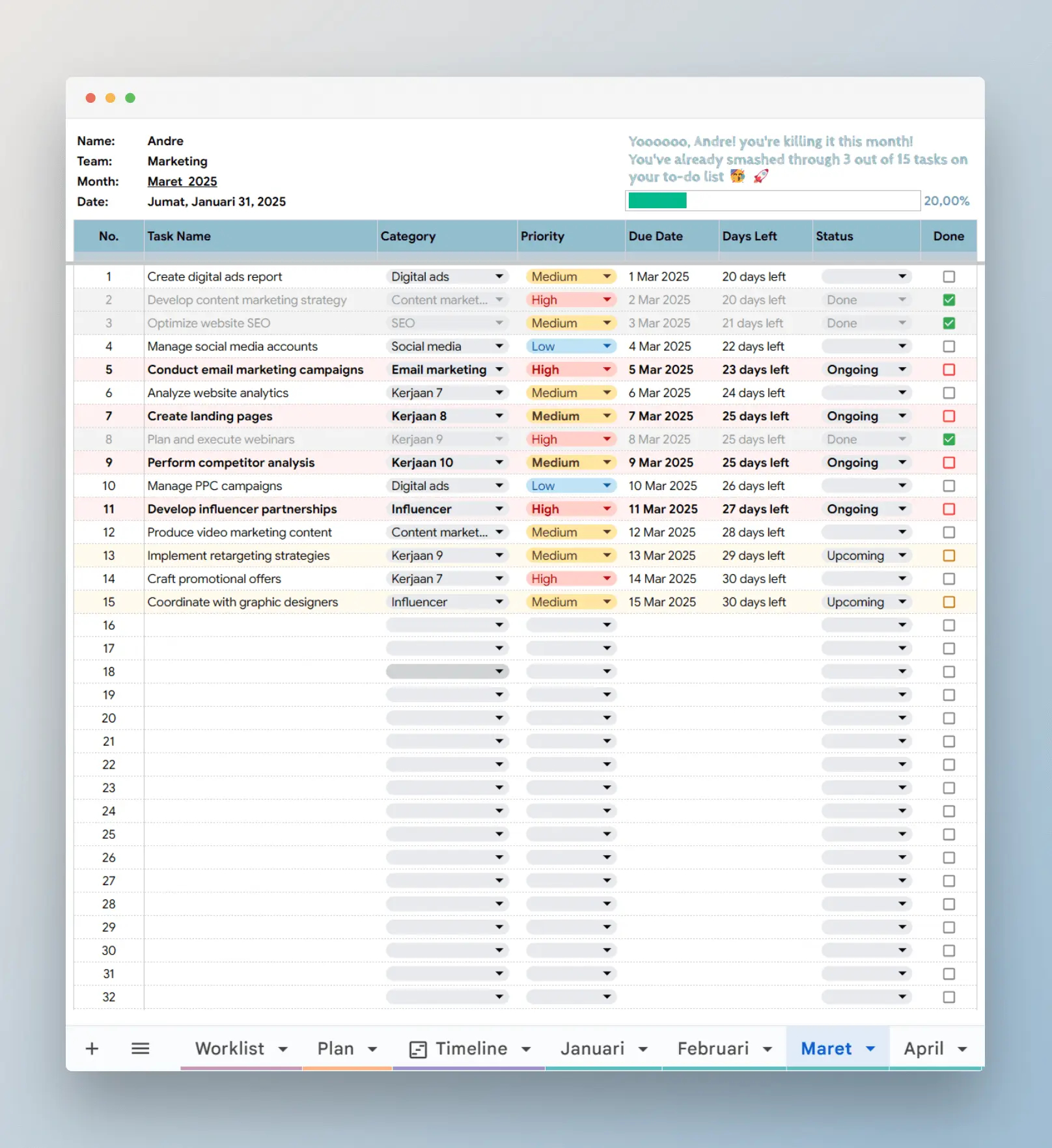Click the Maret 2025 month link
The image size is (1052, 1148).
pos(182,182)
